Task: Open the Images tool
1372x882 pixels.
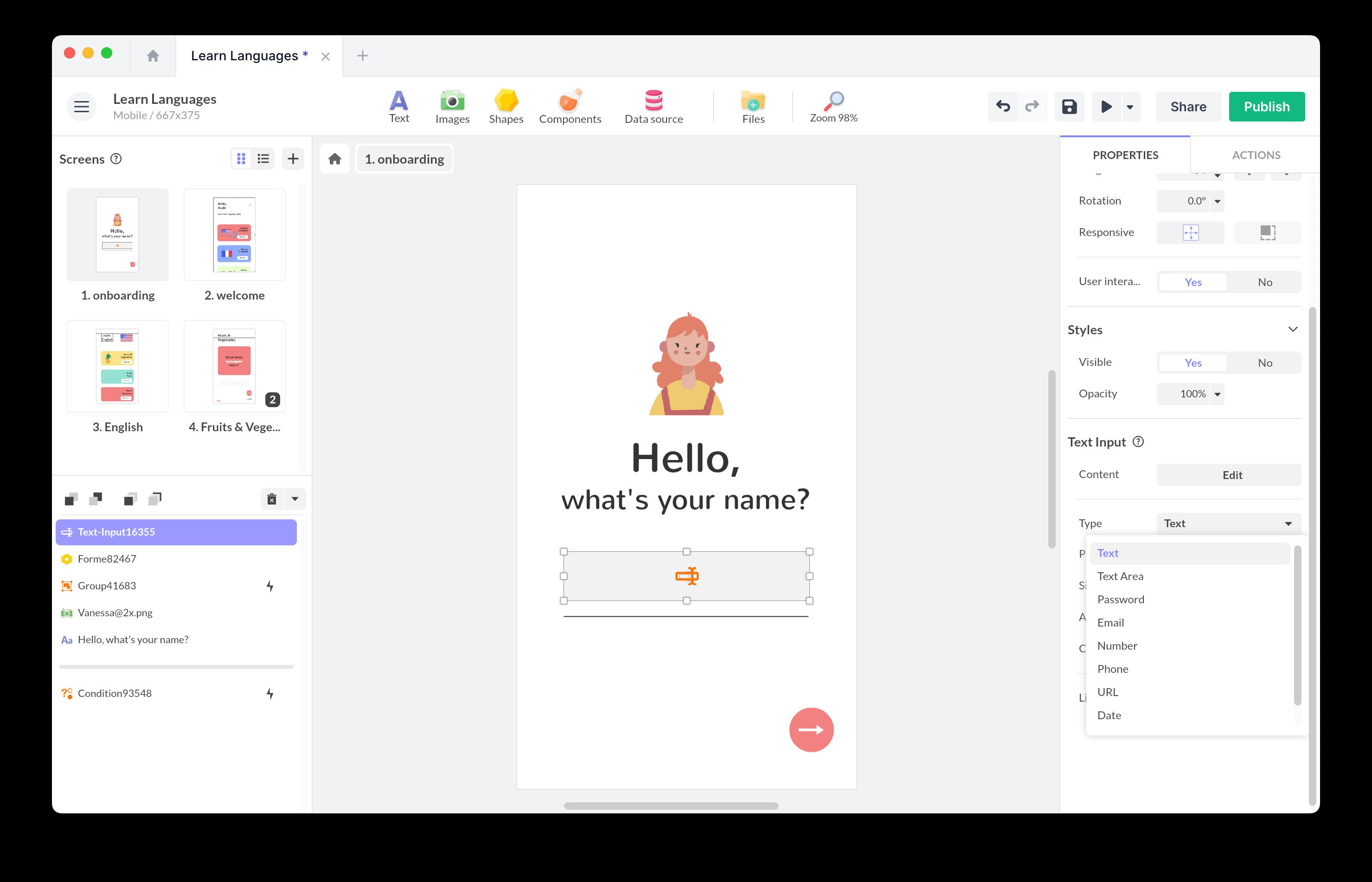Action: [452, 106]
